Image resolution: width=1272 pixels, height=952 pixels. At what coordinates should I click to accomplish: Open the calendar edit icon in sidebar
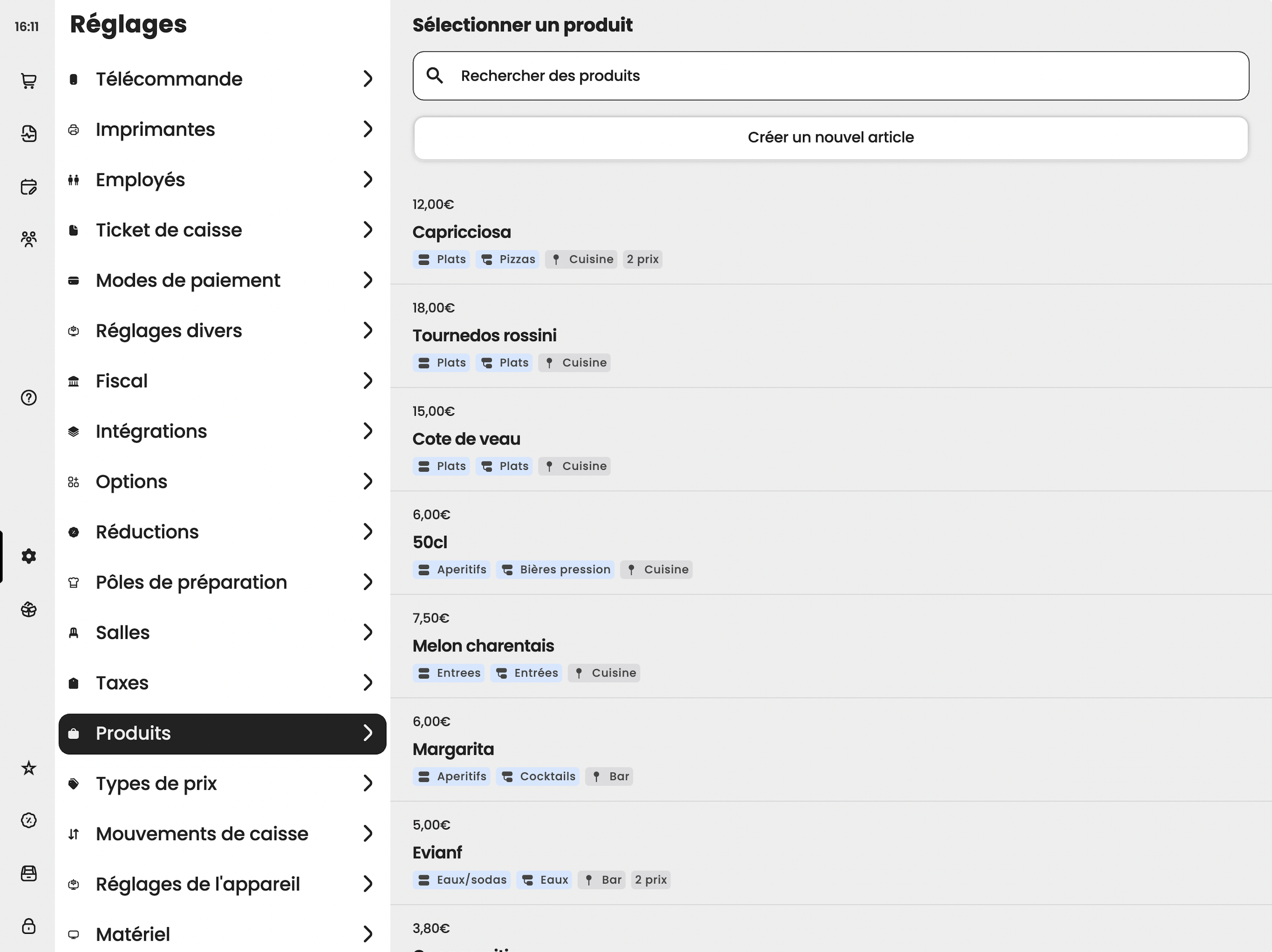coord(29,186)
